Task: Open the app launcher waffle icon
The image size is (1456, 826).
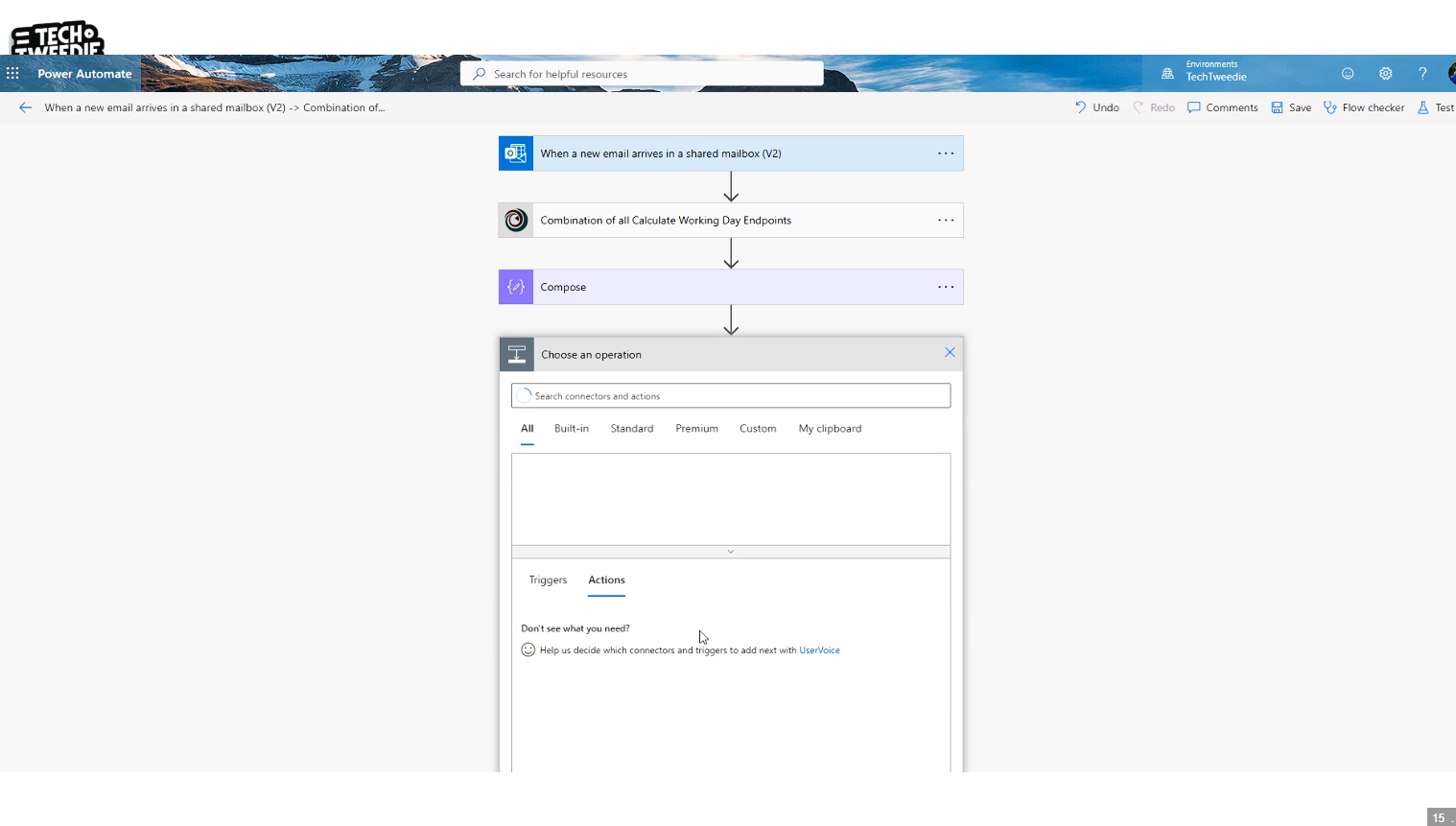Action: 12,74
